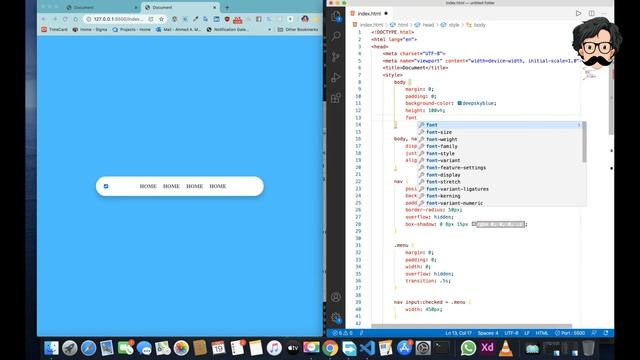Screen dimensions: 640x360
Task: Click the Port: 5500 Live Server status
Action: click(x=570, y=333)
